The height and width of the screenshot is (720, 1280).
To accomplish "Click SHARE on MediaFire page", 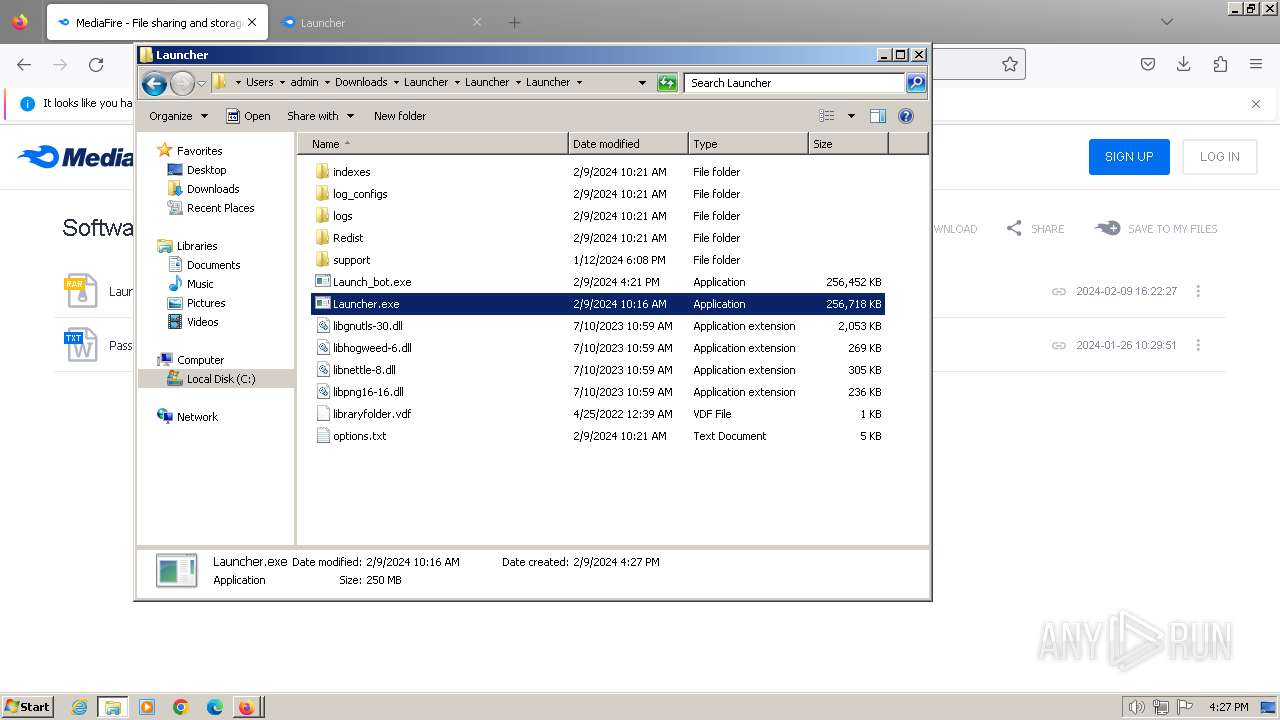I will pos(1035,228).
